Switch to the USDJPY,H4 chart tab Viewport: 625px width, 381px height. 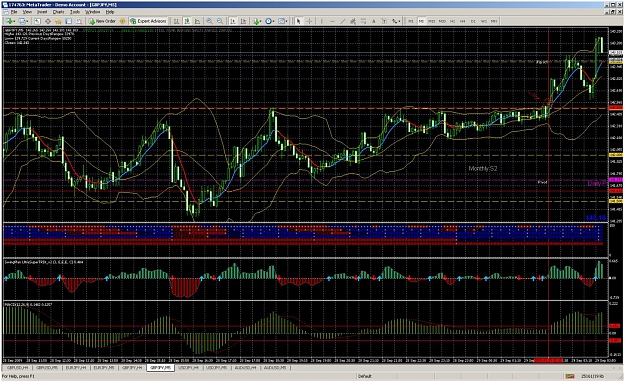188,367
